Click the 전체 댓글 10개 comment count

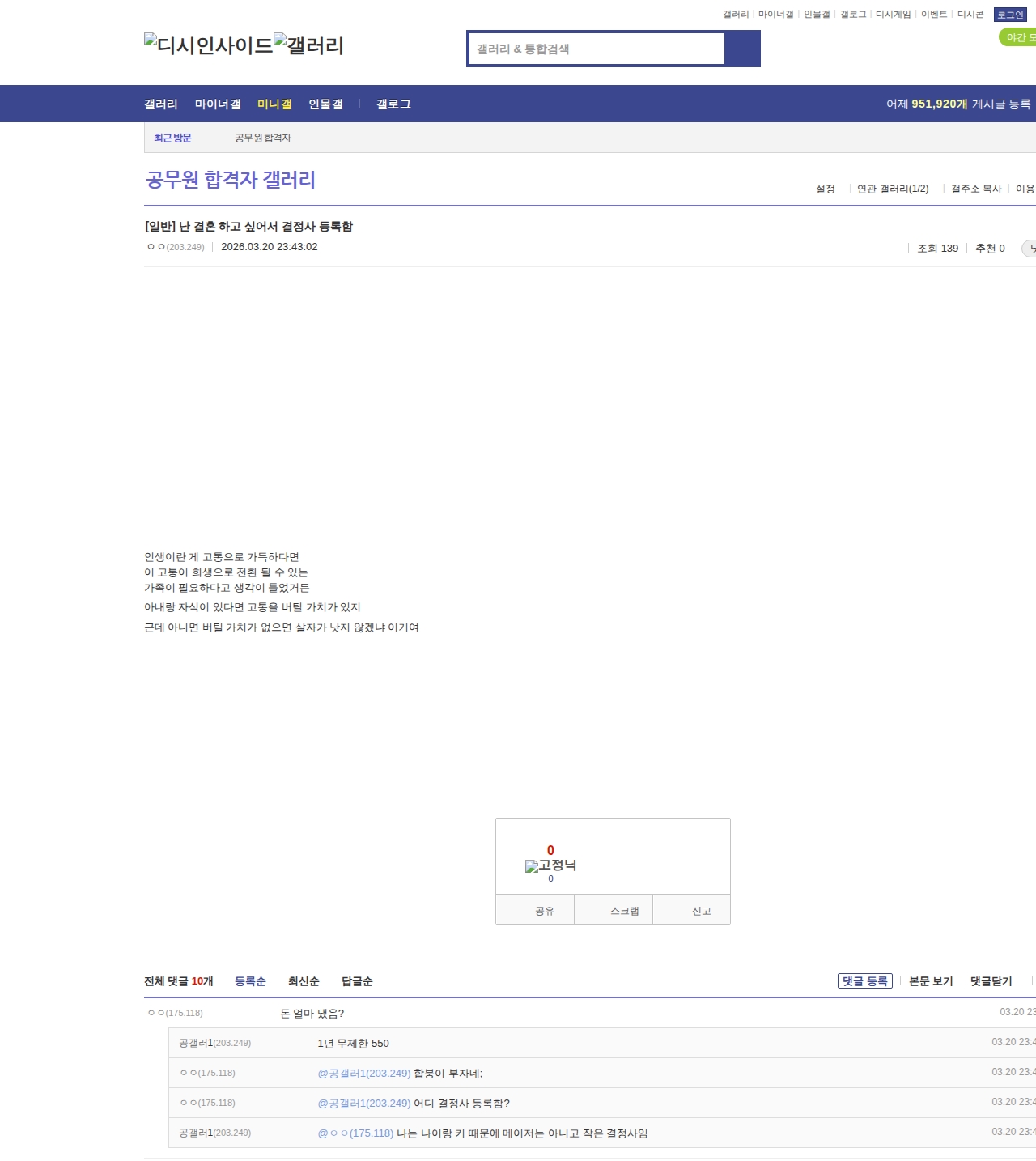(179, 981)
